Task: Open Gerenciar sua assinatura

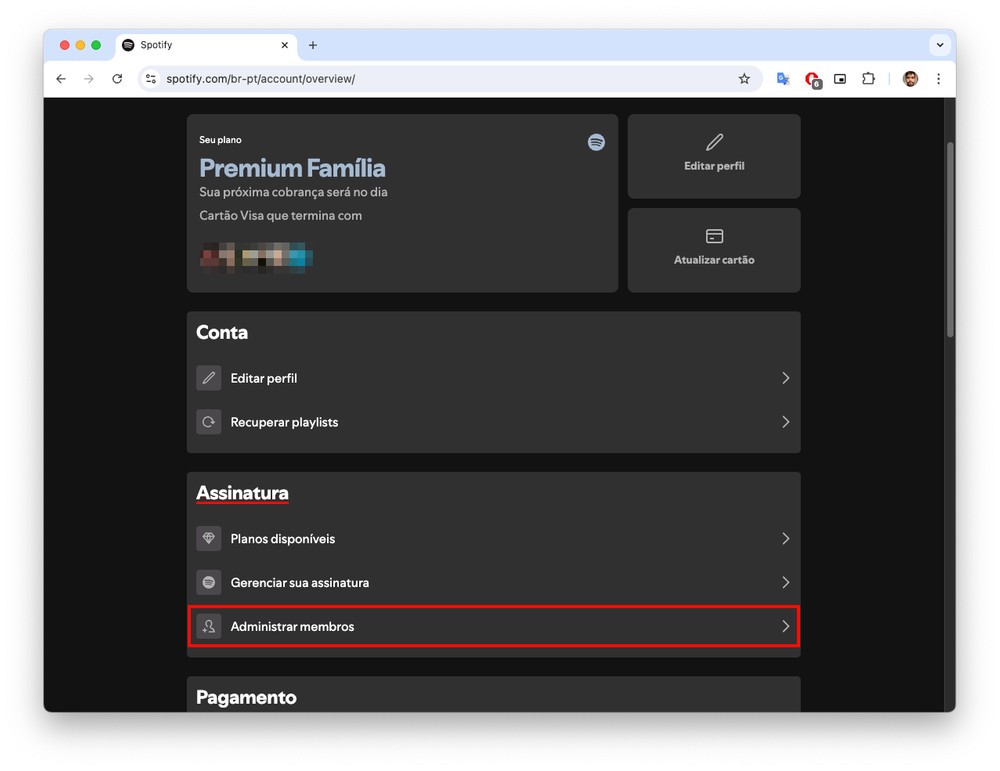Action: click(494, 583)
